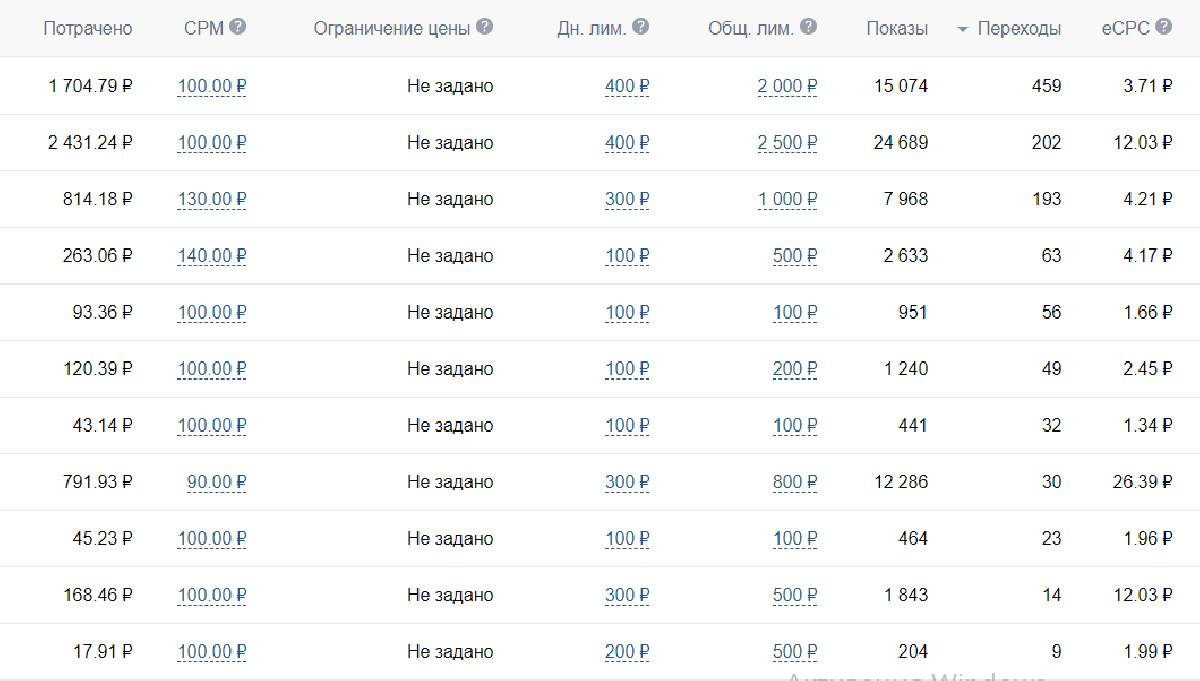Image resolution: width=1200 pixels, height=681 pixels.
Task: Click the help icon next to Общ. лим.
Action: (808, 27)
